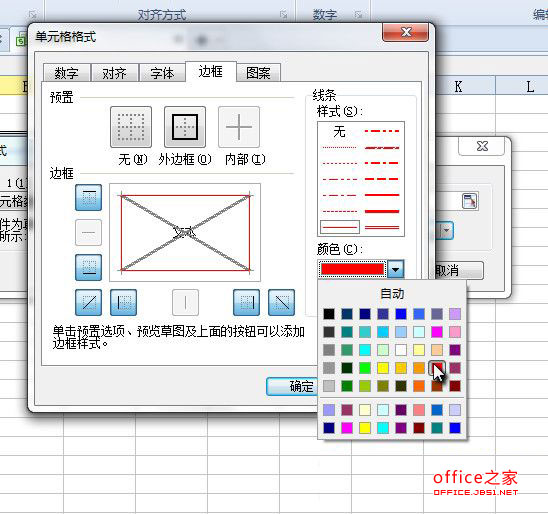Click 取消 in the background dialog
The image size is (548, 514).
(x=459, y=270)
